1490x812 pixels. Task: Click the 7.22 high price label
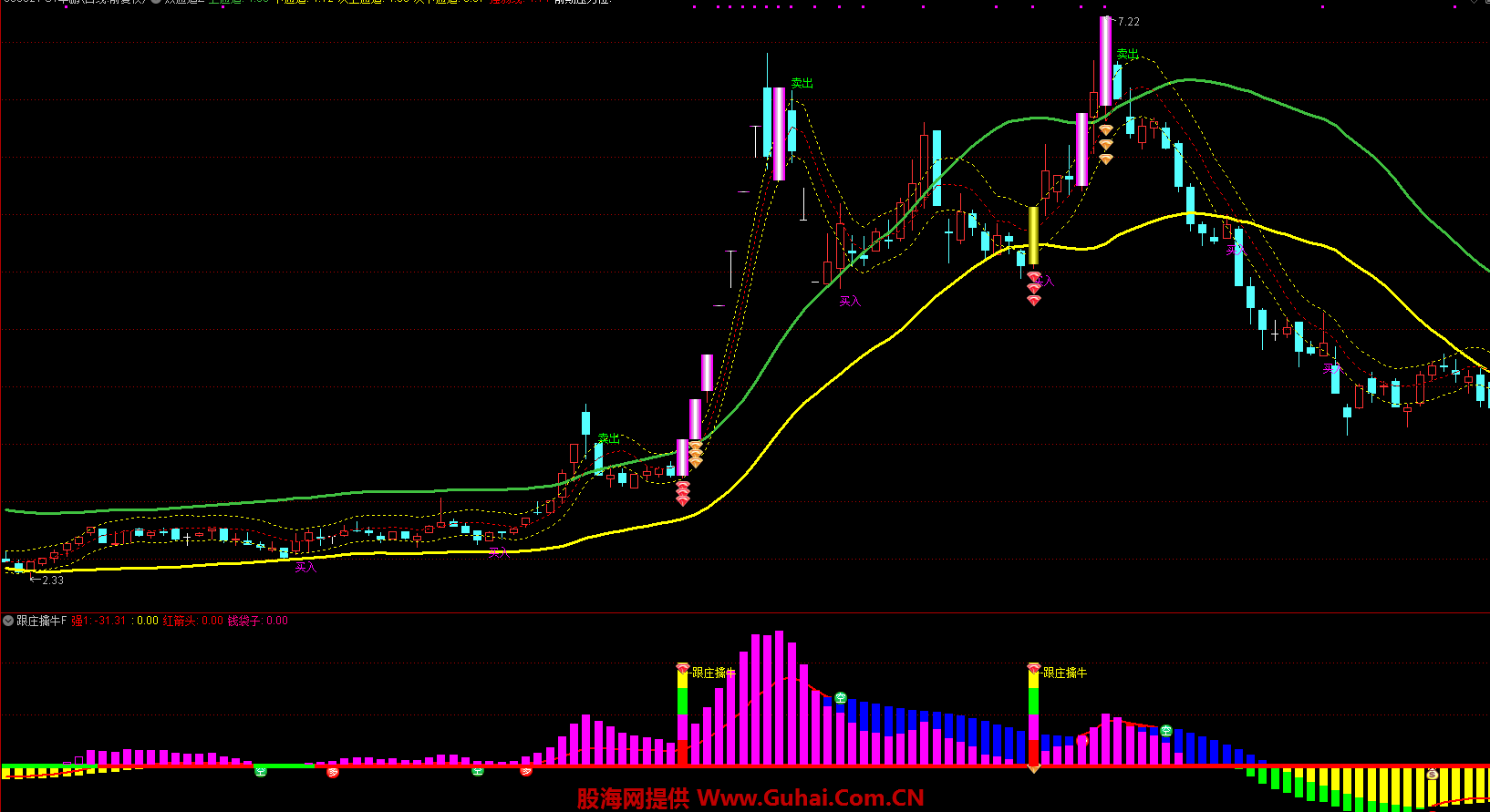click(x=1128, y=22)
